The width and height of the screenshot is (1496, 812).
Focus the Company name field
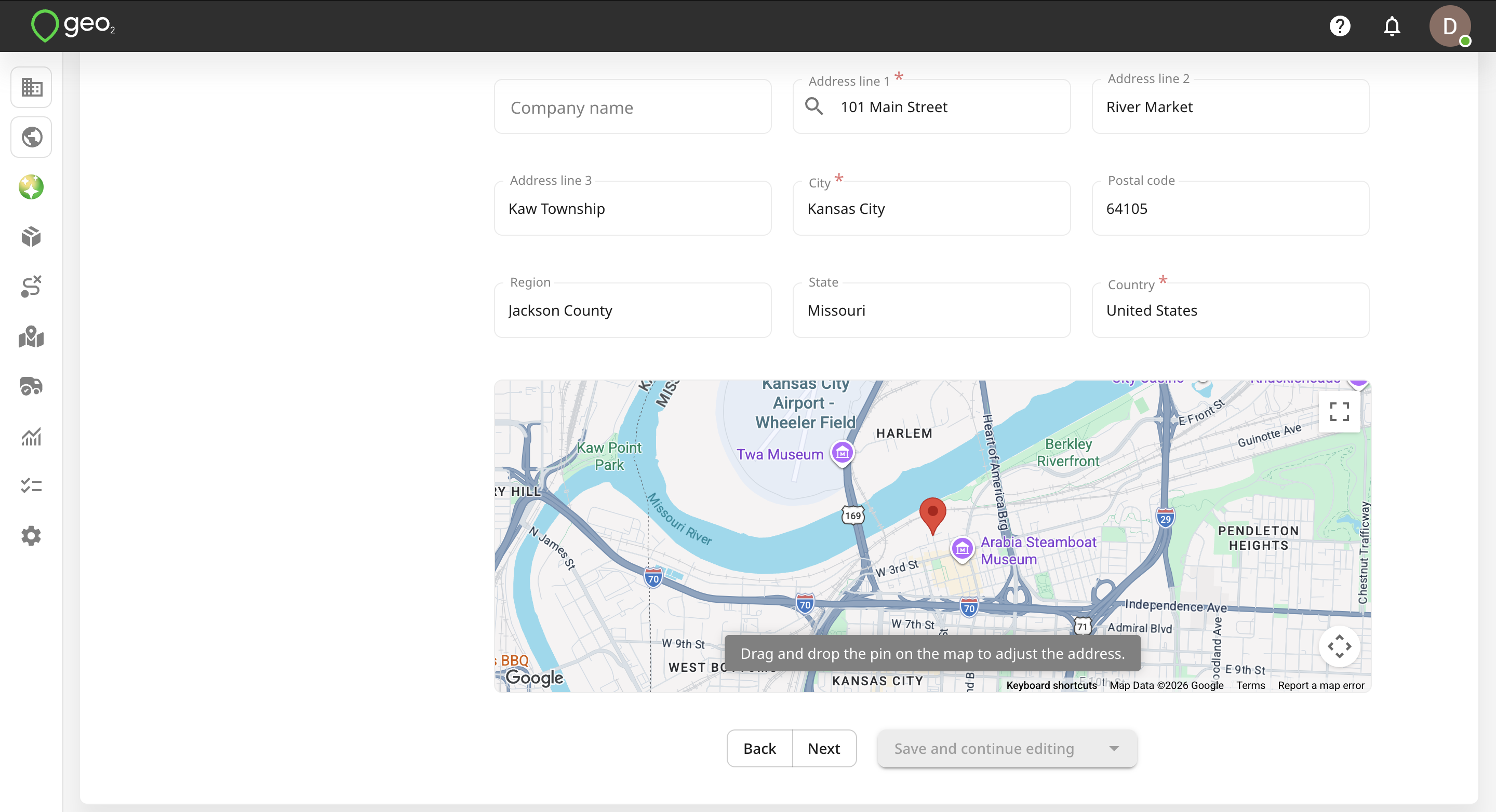(x=633, y=107)
